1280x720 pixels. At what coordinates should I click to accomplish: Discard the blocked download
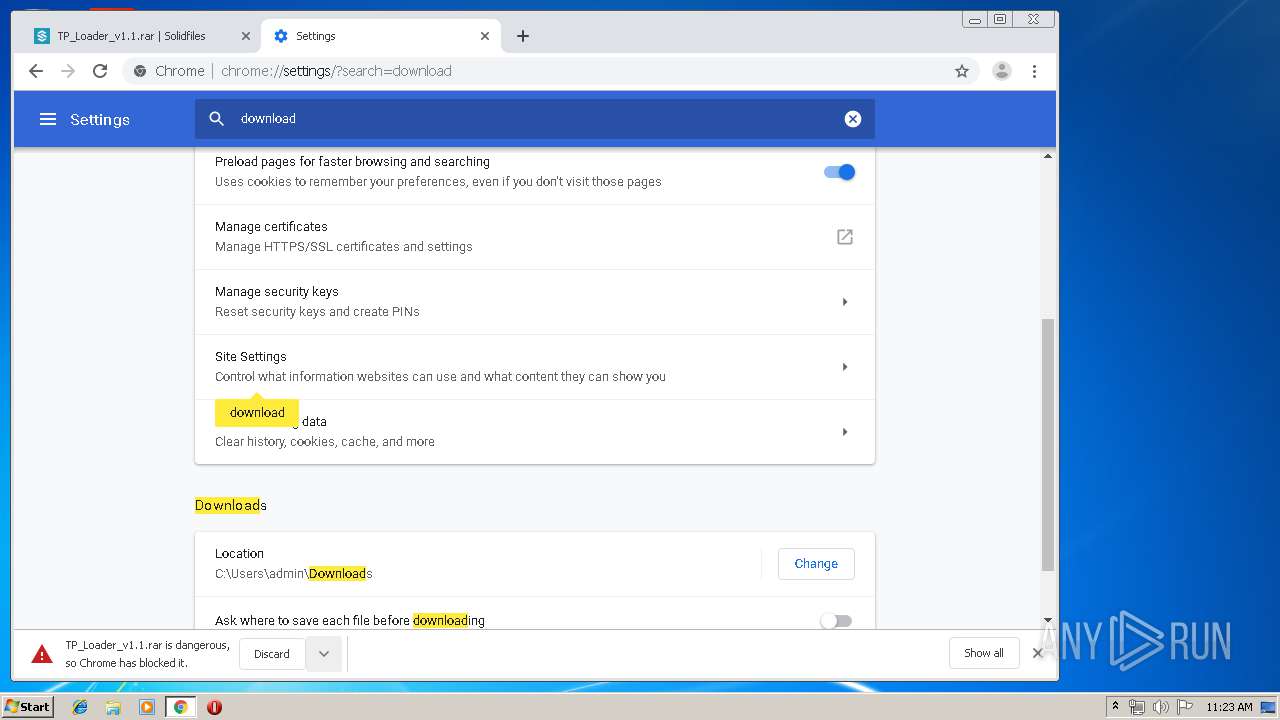coord(272,654)
